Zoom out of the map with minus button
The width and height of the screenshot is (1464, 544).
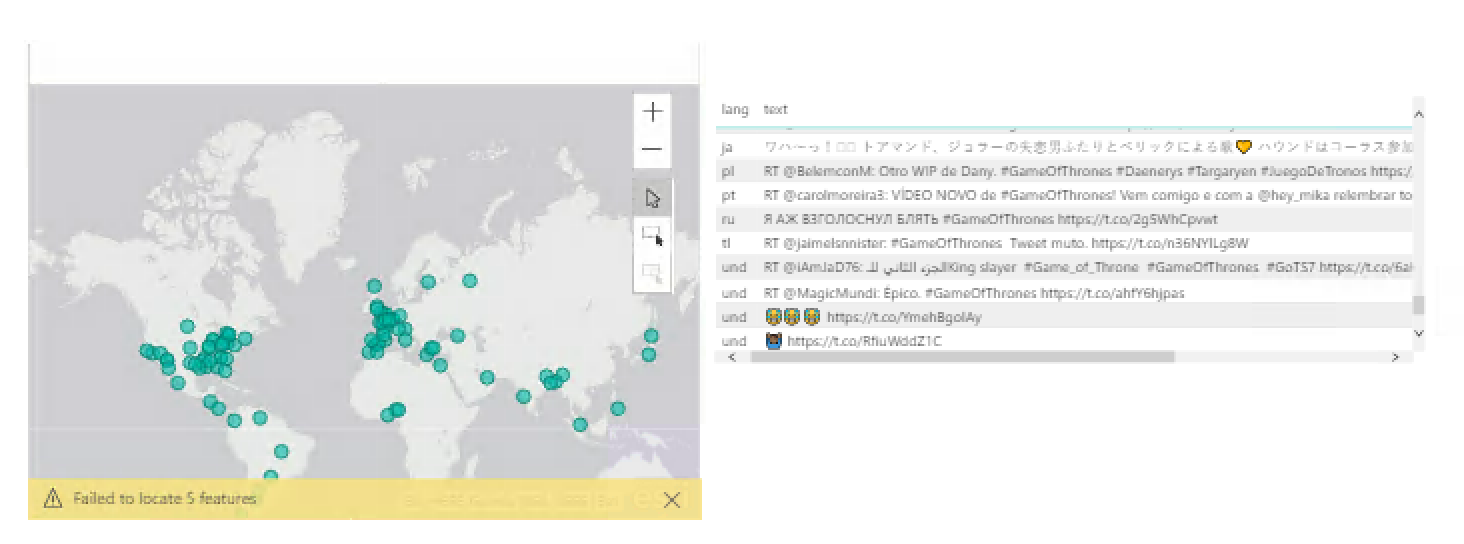(x=652, y=150)
